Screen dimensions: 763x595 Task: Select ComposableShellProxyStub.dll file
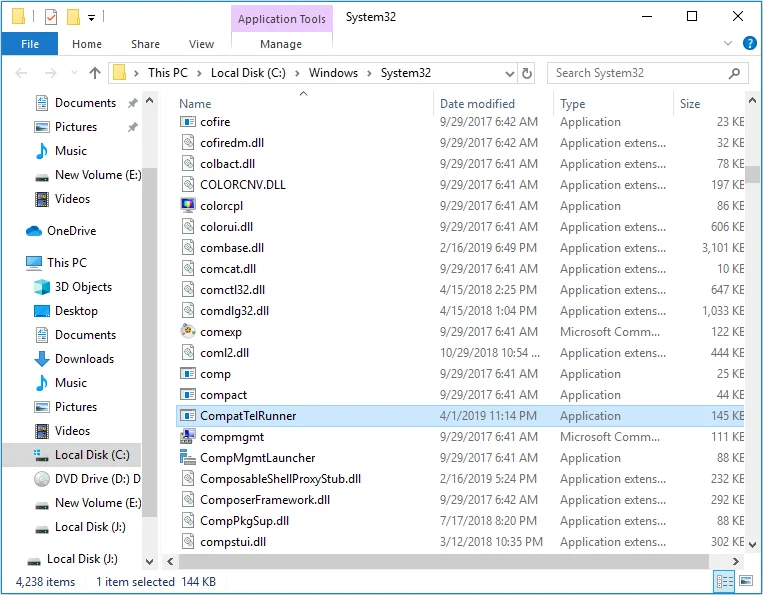point(280,479)
